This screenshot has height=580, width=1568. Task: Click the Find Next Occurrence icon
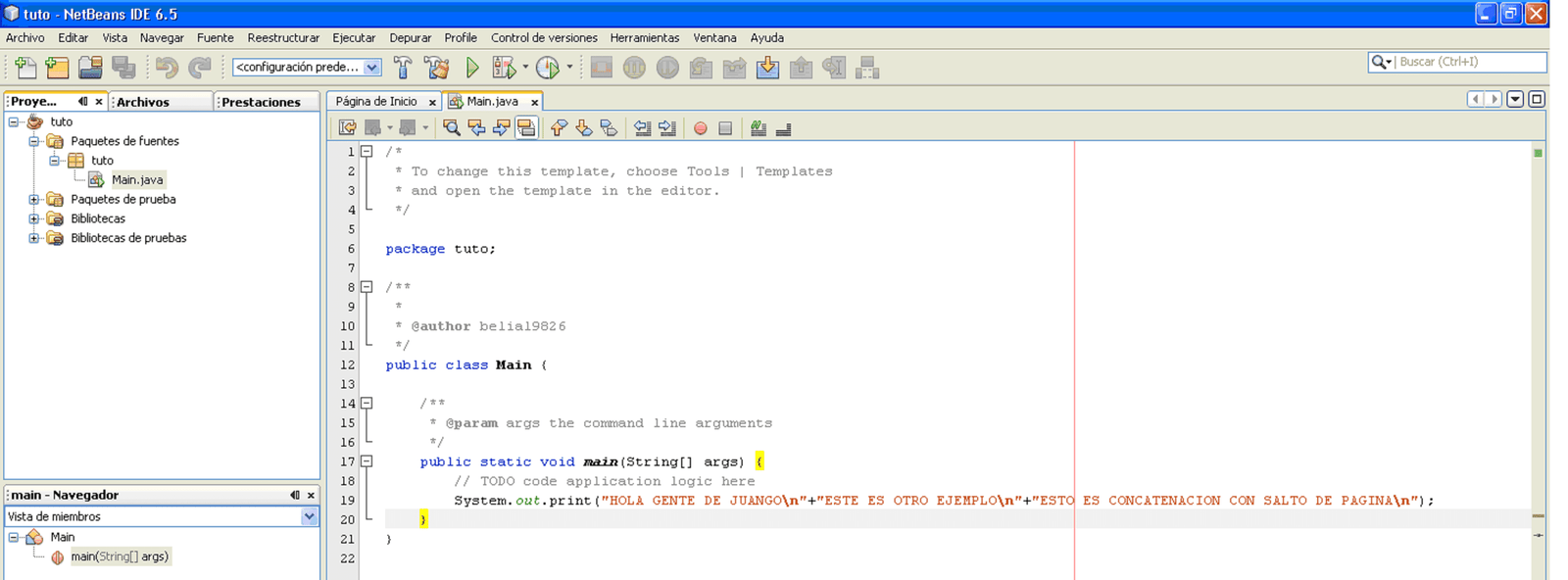(x=502, y=127)
